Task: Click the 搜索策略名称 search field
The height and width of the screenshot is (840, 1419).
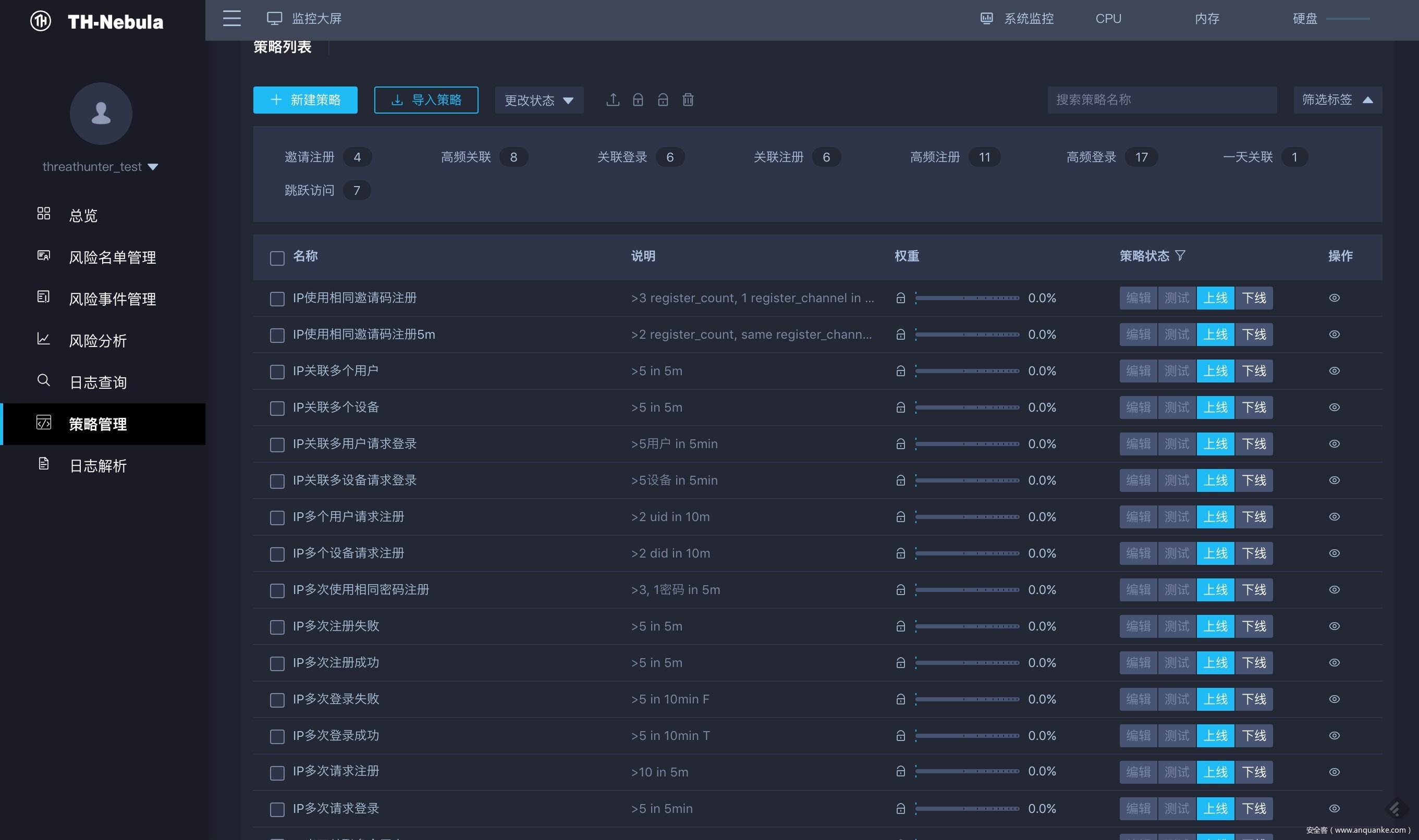Action: tap(1162, 100)
